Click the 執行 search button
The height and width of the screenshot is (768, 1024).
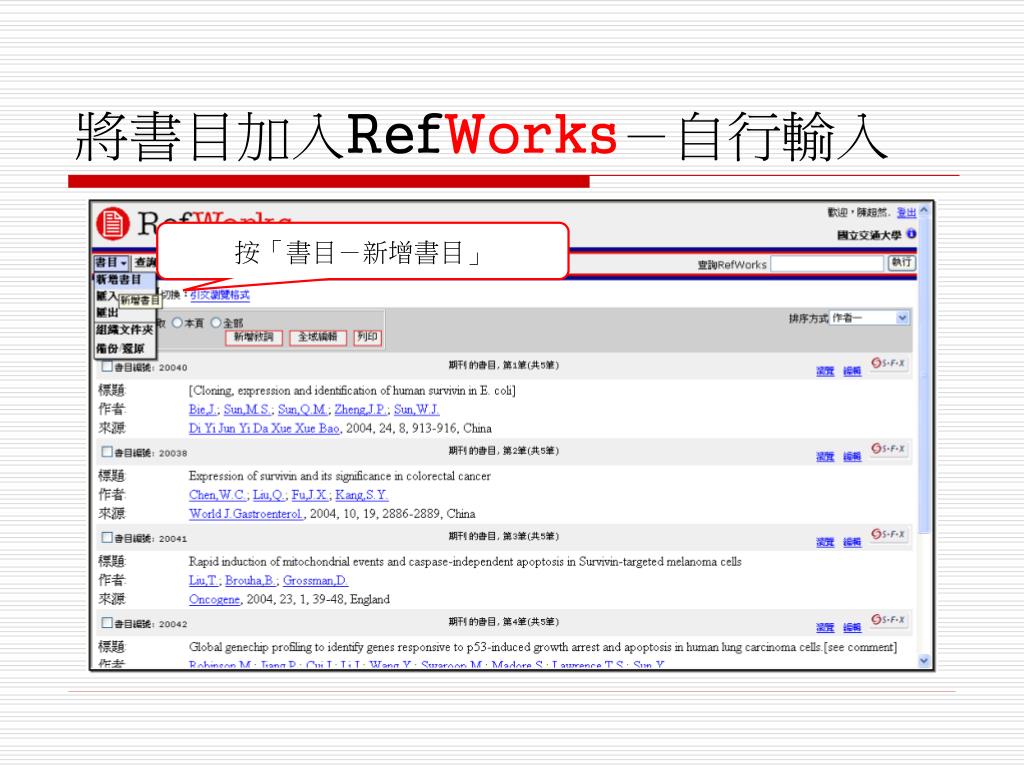pos(902,263)
